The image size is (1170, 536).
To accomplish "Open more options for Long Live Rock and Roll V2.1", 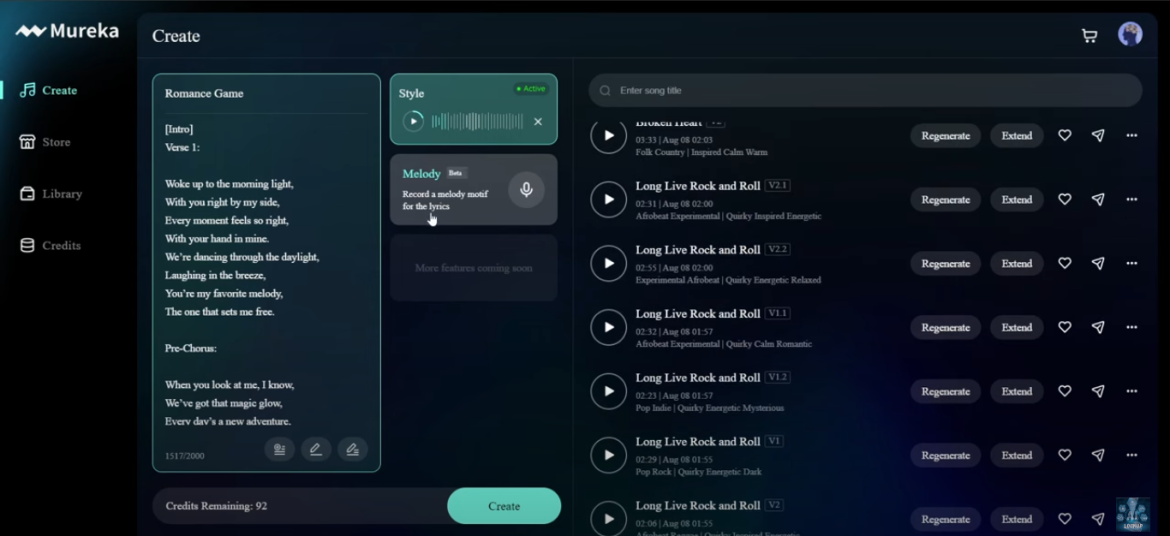I will point(1131,200).
